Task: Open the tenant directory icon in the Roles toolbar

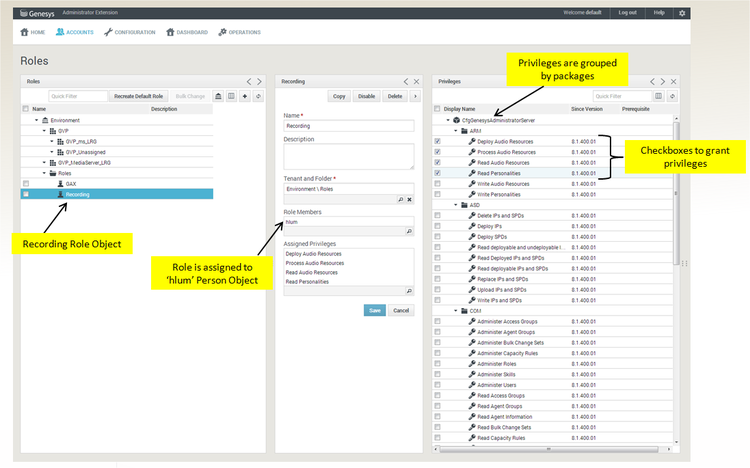Action: 217,96
